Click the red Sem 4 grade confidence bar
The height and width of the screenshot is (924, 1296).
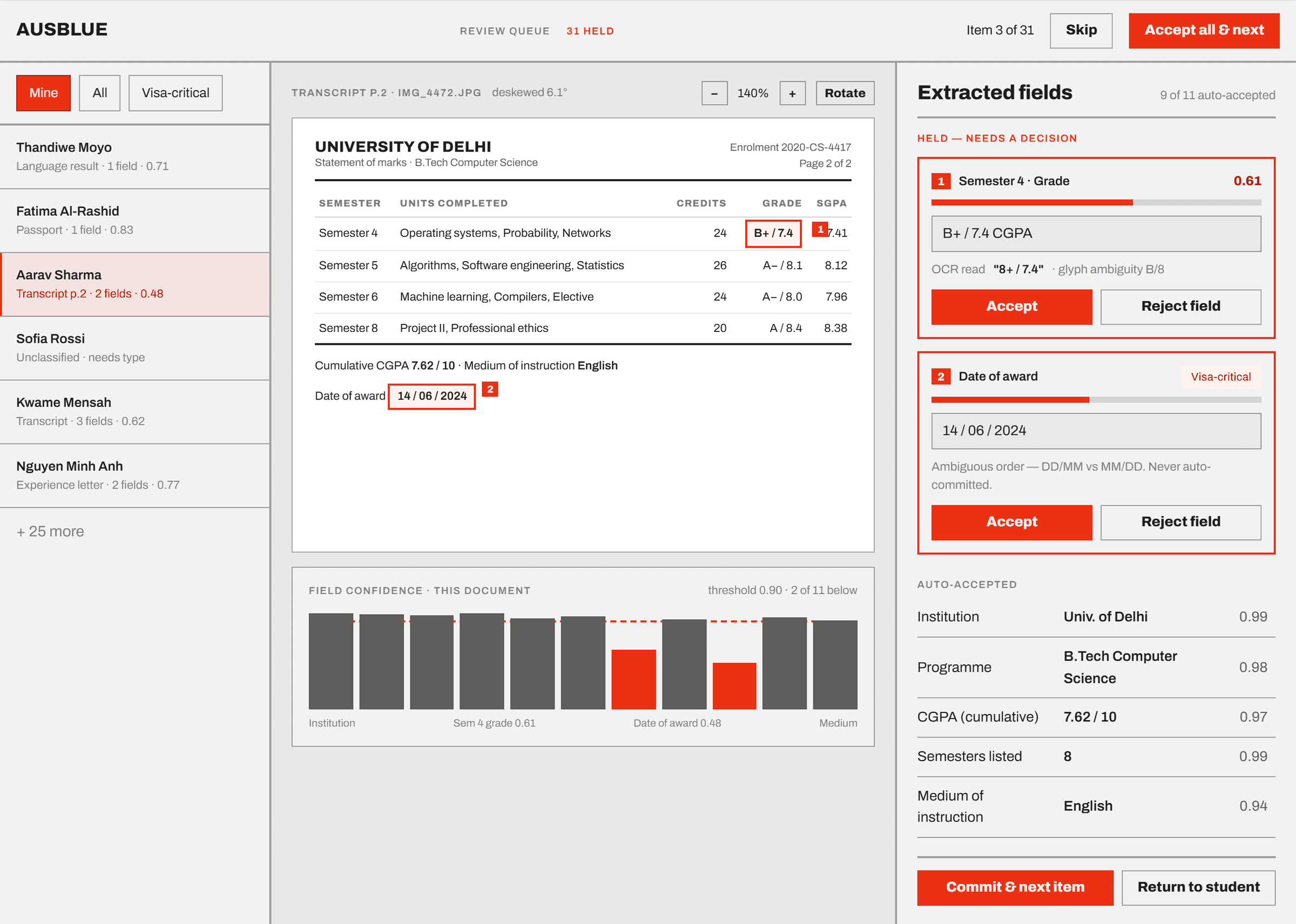633,680
